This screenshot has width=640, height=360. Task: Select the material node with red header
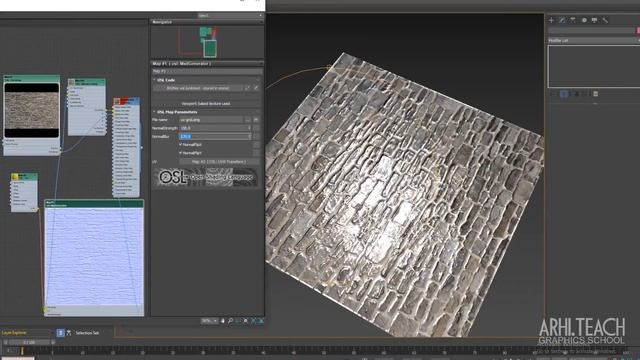coord(126,147)
